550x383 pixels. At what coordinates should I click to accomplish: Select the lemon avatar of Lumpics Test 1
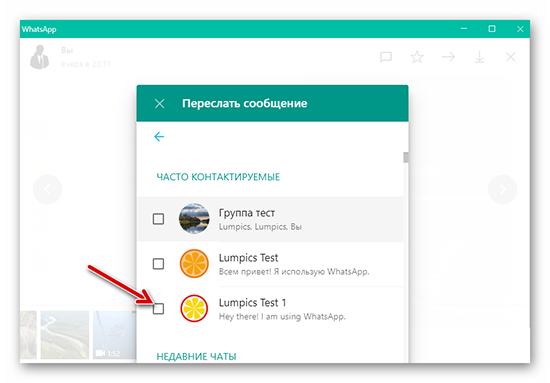tap(194, 308)
